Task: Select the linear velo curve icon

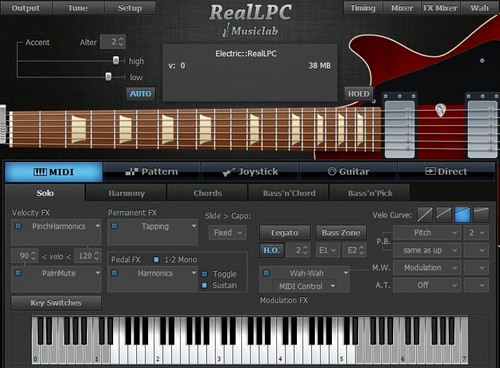Action: coord(425,215)
